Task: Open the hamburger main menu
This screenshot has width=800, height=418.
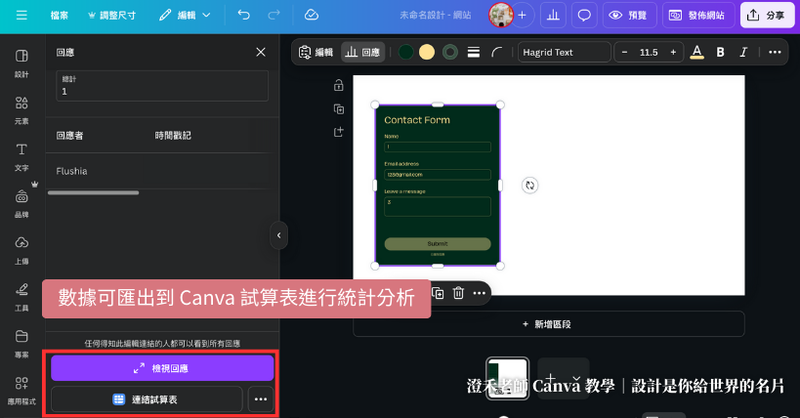Action: point(21,15)
